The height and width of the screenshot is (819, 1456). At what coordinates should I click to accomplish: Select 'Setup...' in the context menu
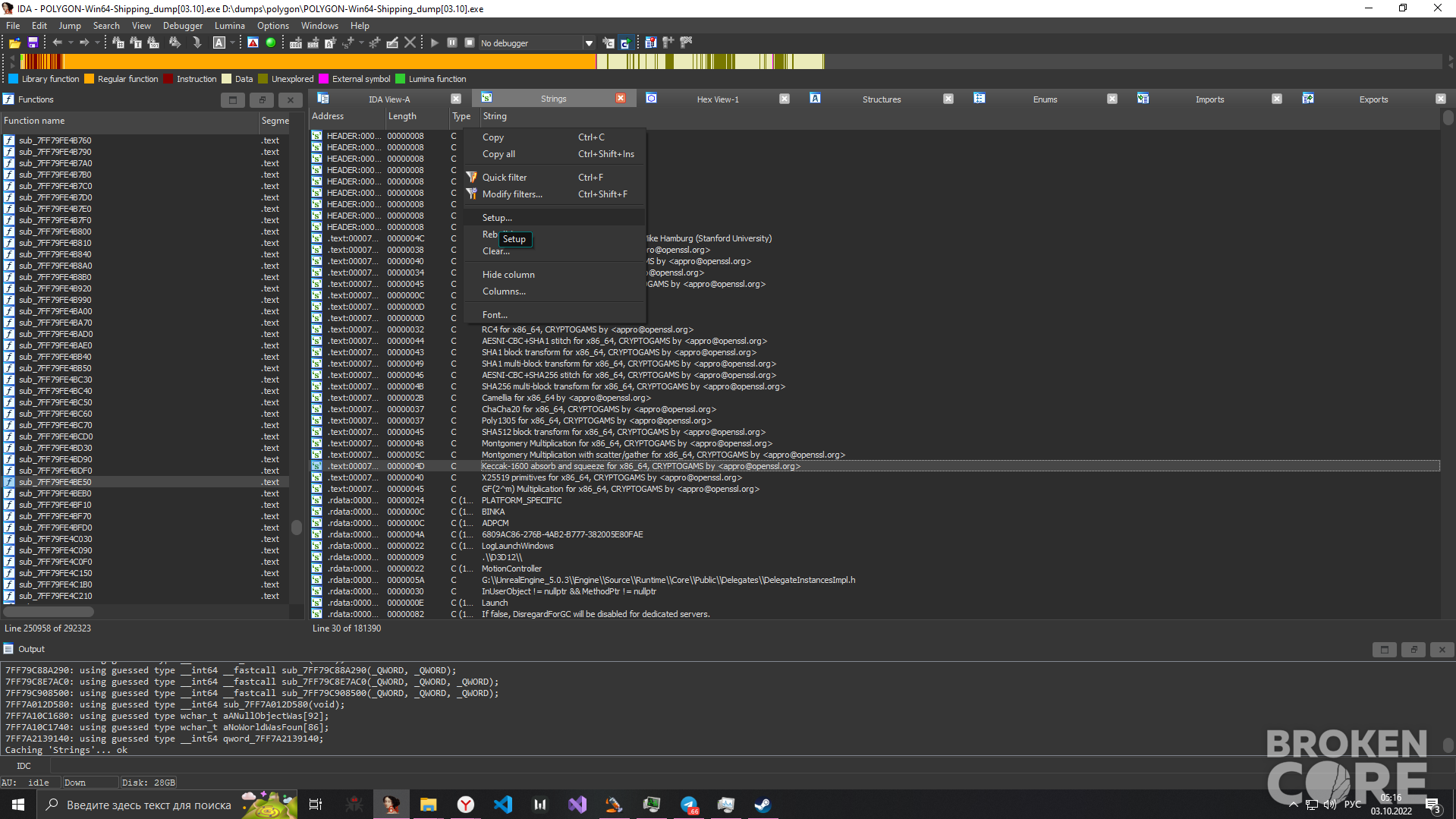(497, 218)
